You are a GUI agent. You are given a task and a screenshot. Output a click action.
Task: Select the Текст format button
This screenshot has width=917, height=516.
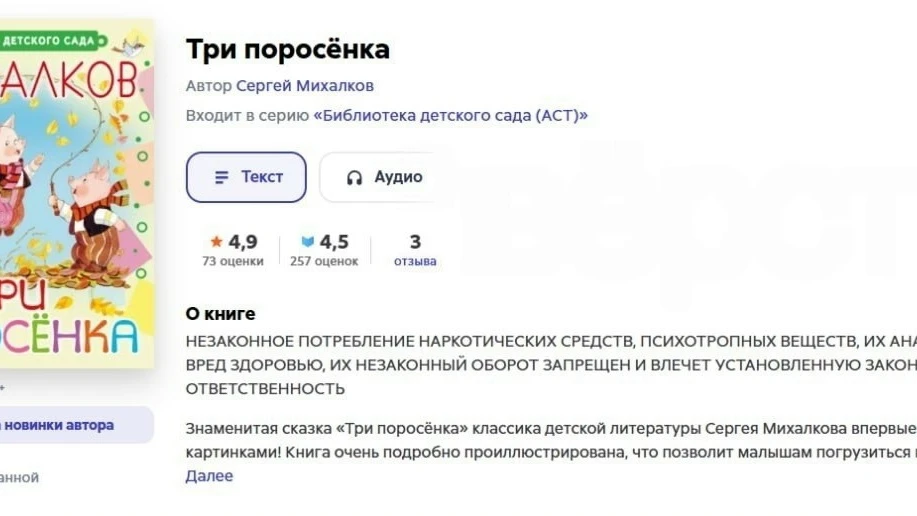246,177
